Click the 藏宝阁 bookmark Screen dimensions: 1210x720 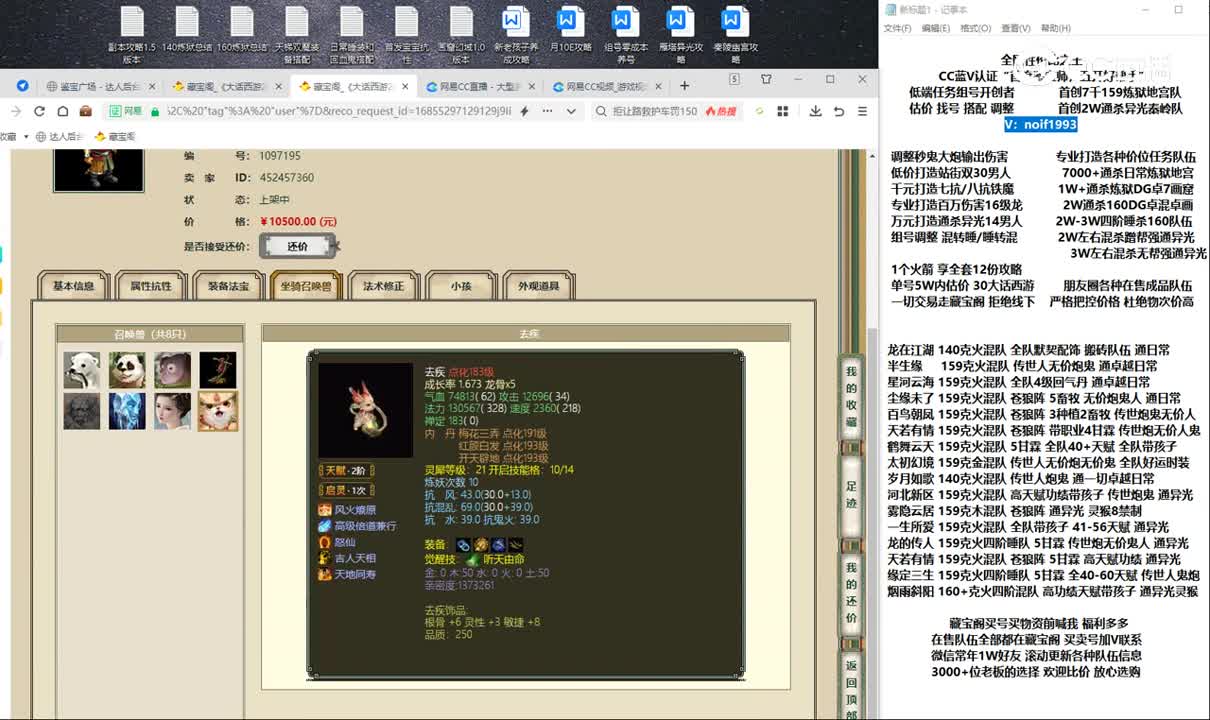point(115,136)
